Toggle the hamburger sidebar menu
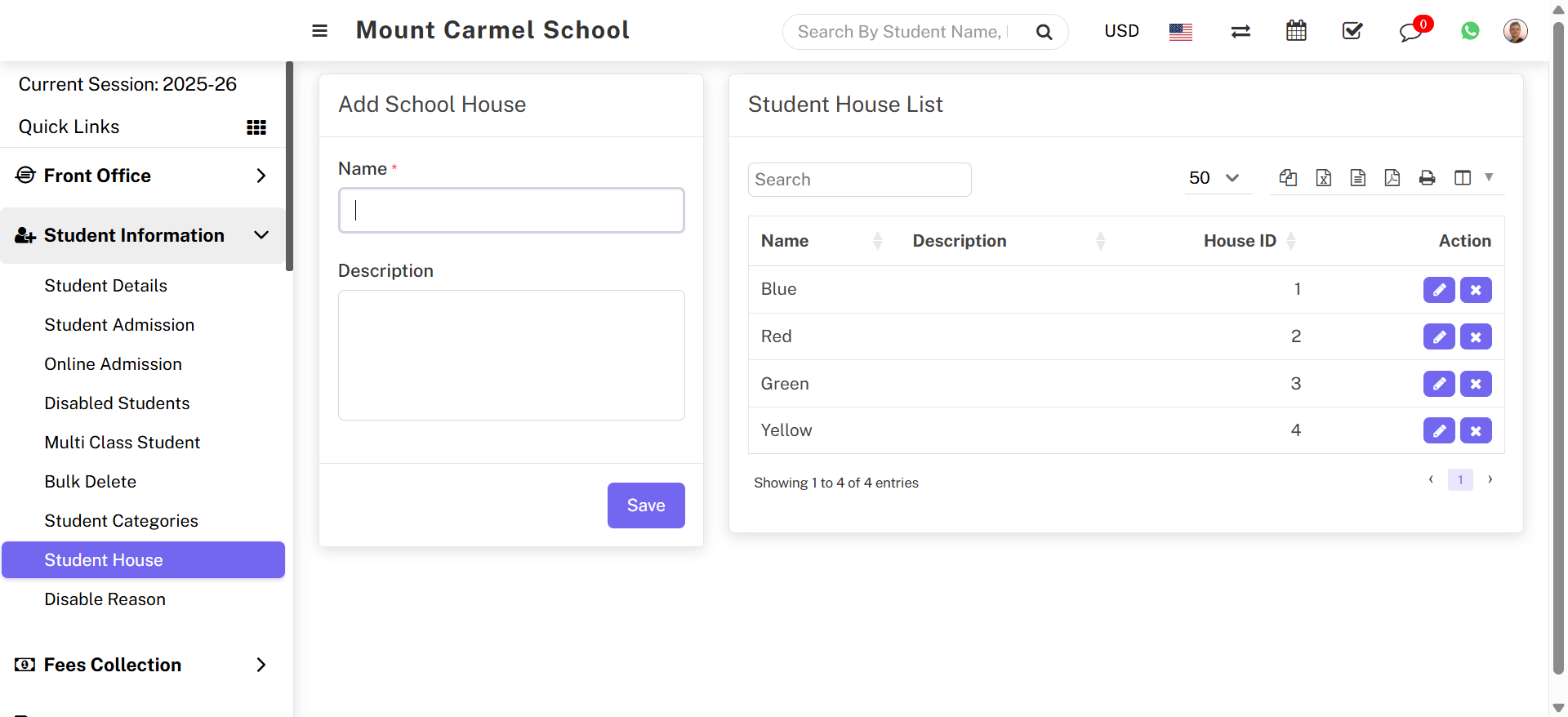The width and height of the screenshot is (1568, 717). point(319,31)
